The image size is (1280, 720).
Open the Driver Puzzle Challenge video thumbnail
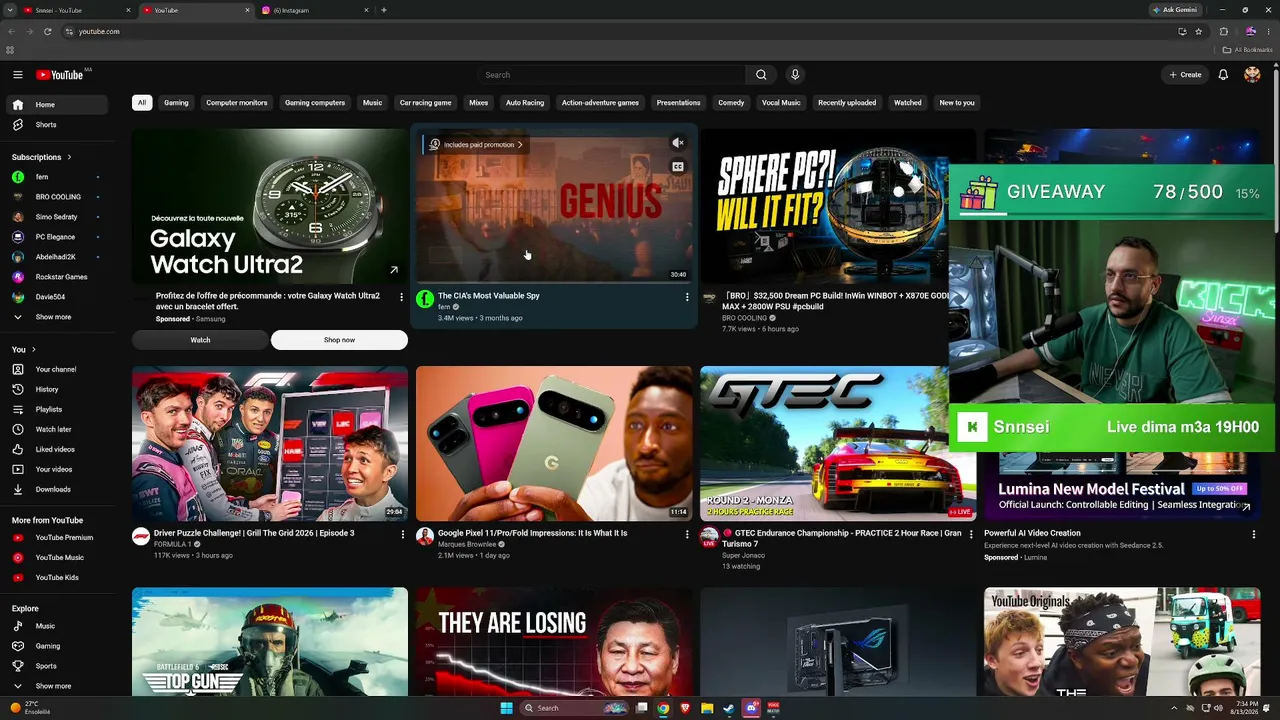tap(270, 443)
